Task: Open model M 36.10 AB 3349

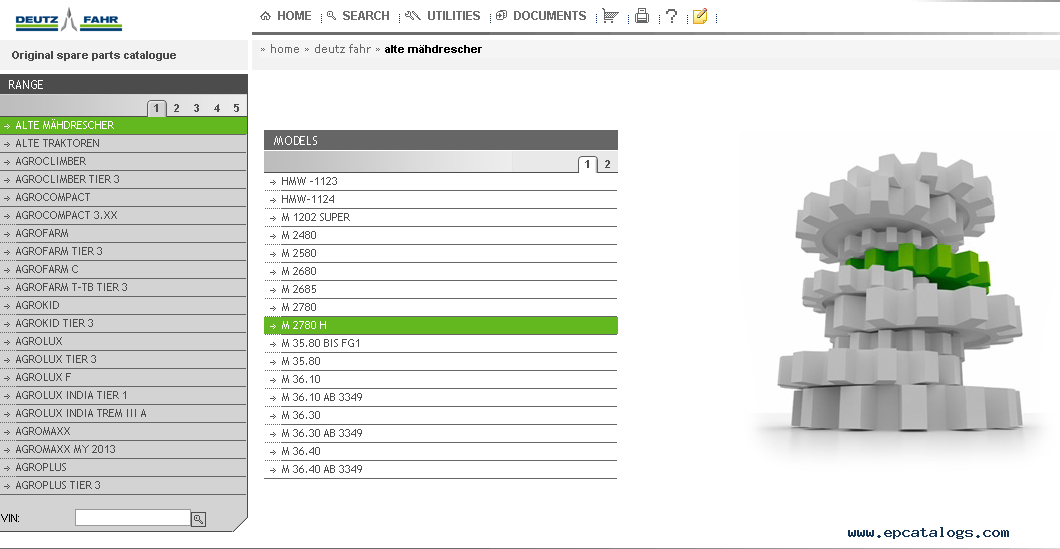Action: [x=441, y=397]
